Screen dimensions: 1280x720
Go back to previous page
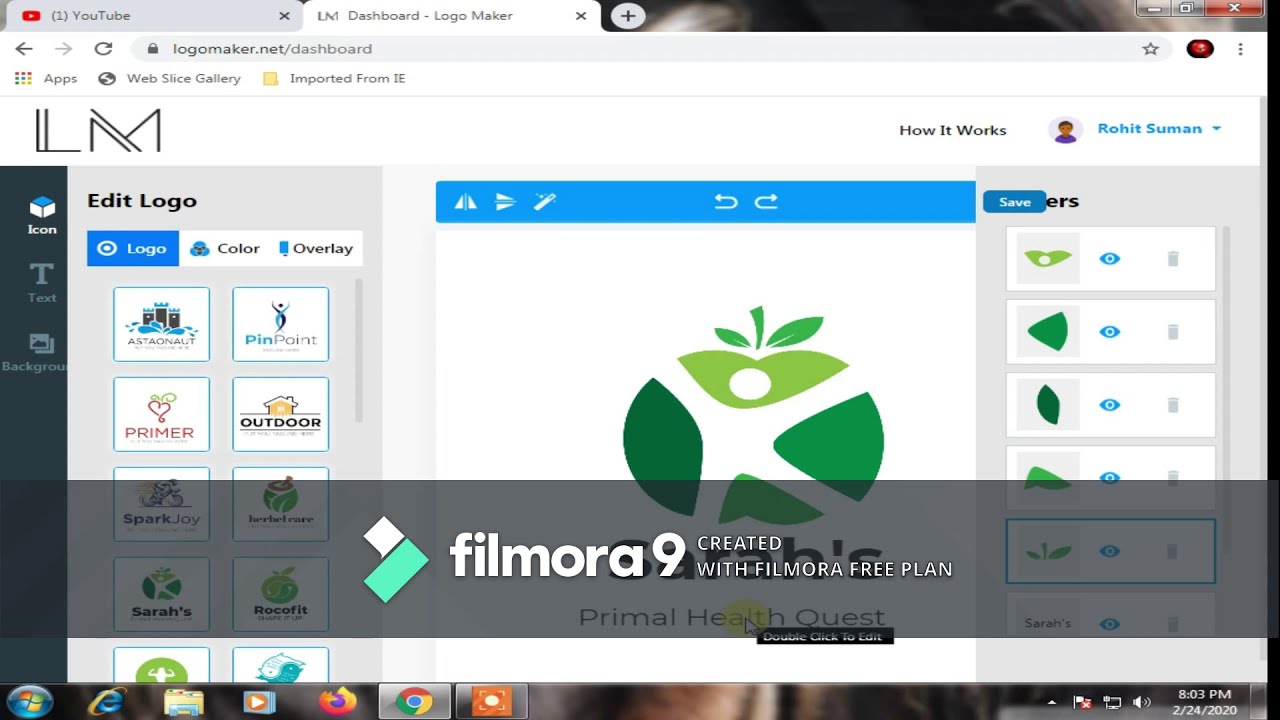click(24, 48)
